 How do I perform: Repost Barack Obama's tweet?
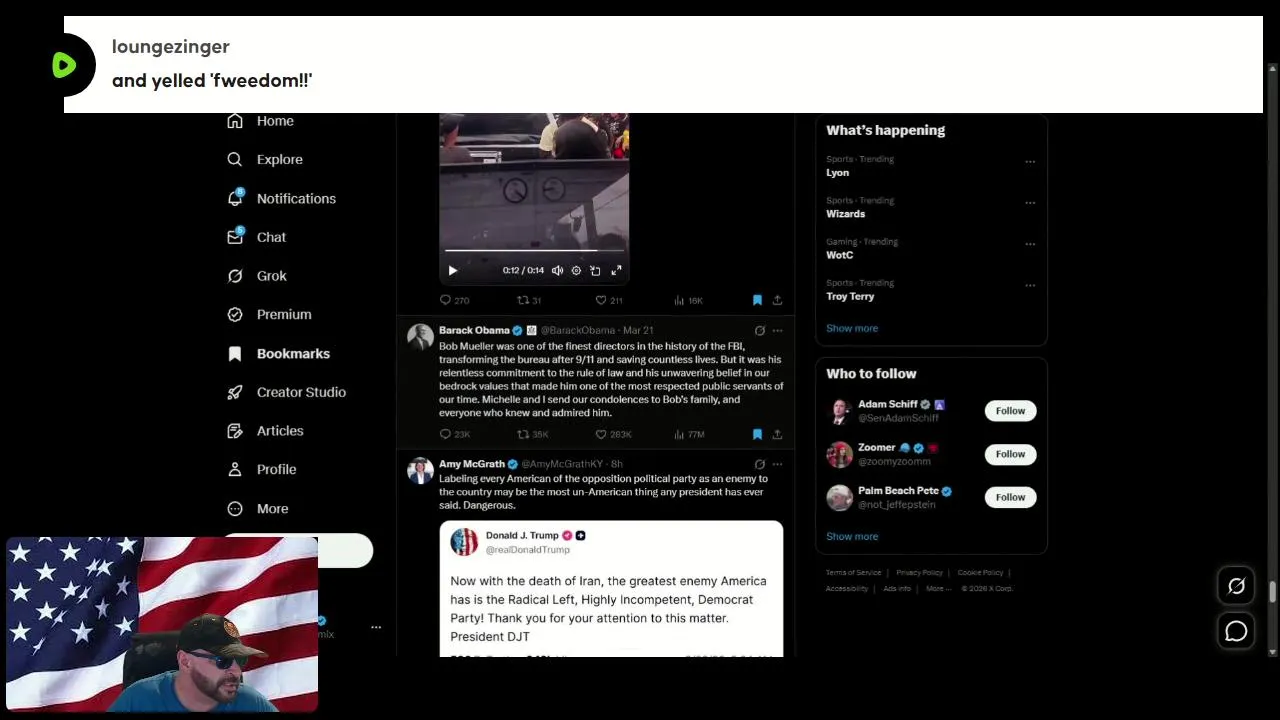532,434
